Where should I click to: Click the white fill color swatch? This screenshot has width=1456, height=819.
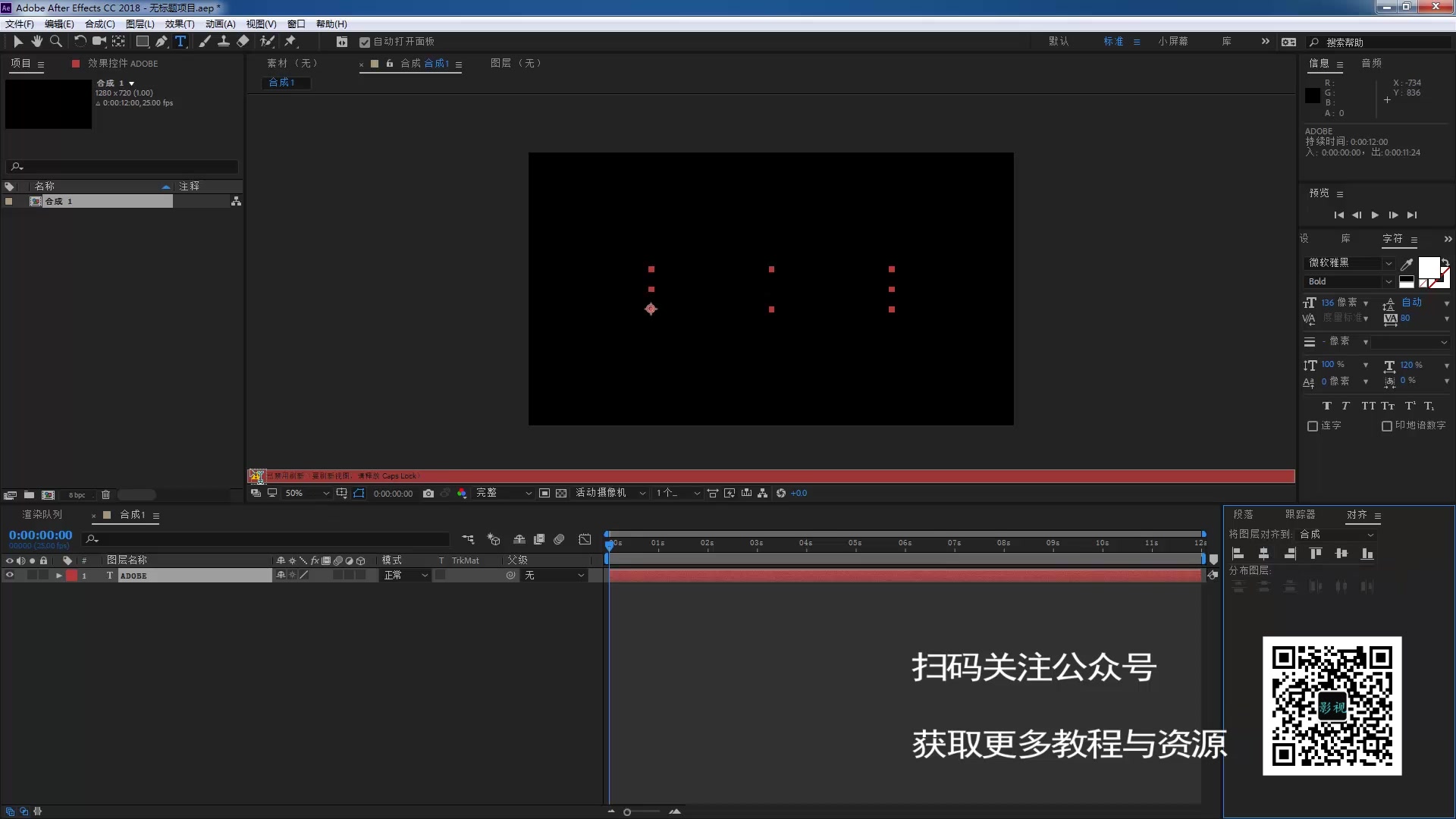[1428, 267]
